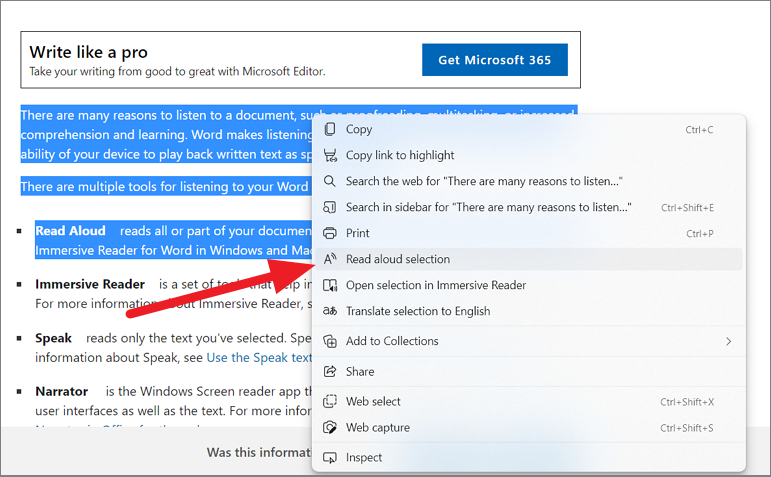Image resolution: width=771 pixels, height=477 pixels.
Task: Expand the Add to Collections submenu arrow
Action: click(729, 341)
